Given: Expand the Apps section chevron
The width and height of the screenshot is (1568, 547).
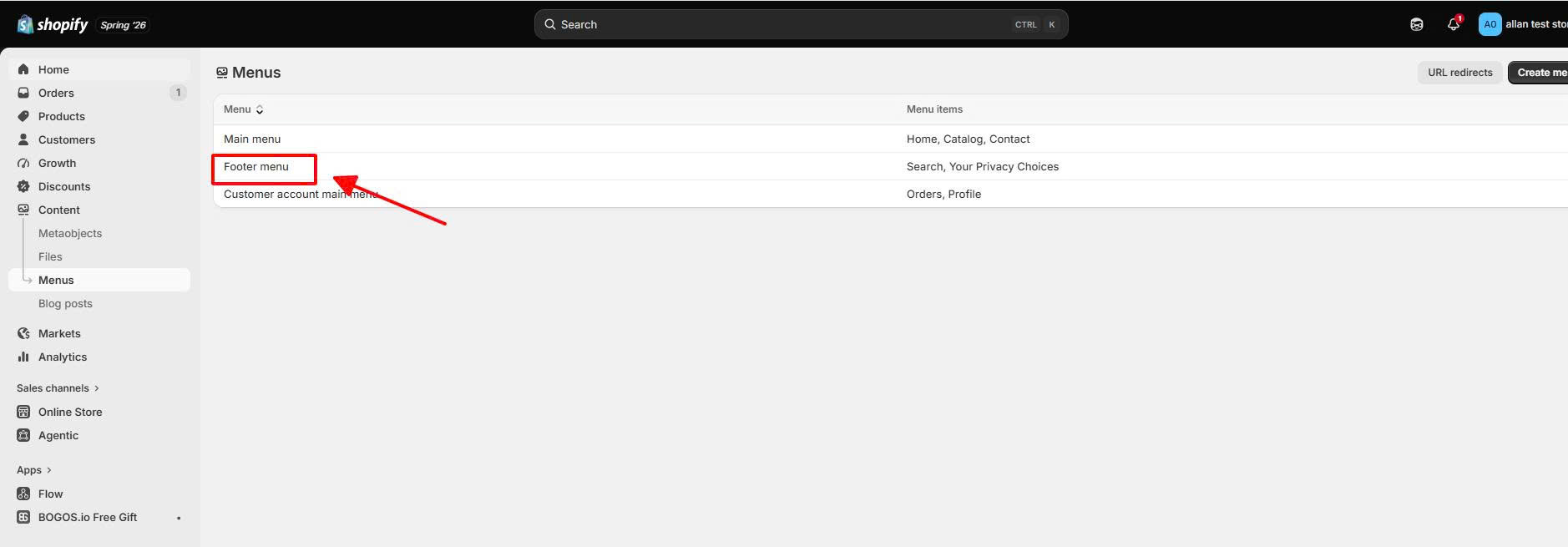Looking at the screenshot, I should 49,470.
